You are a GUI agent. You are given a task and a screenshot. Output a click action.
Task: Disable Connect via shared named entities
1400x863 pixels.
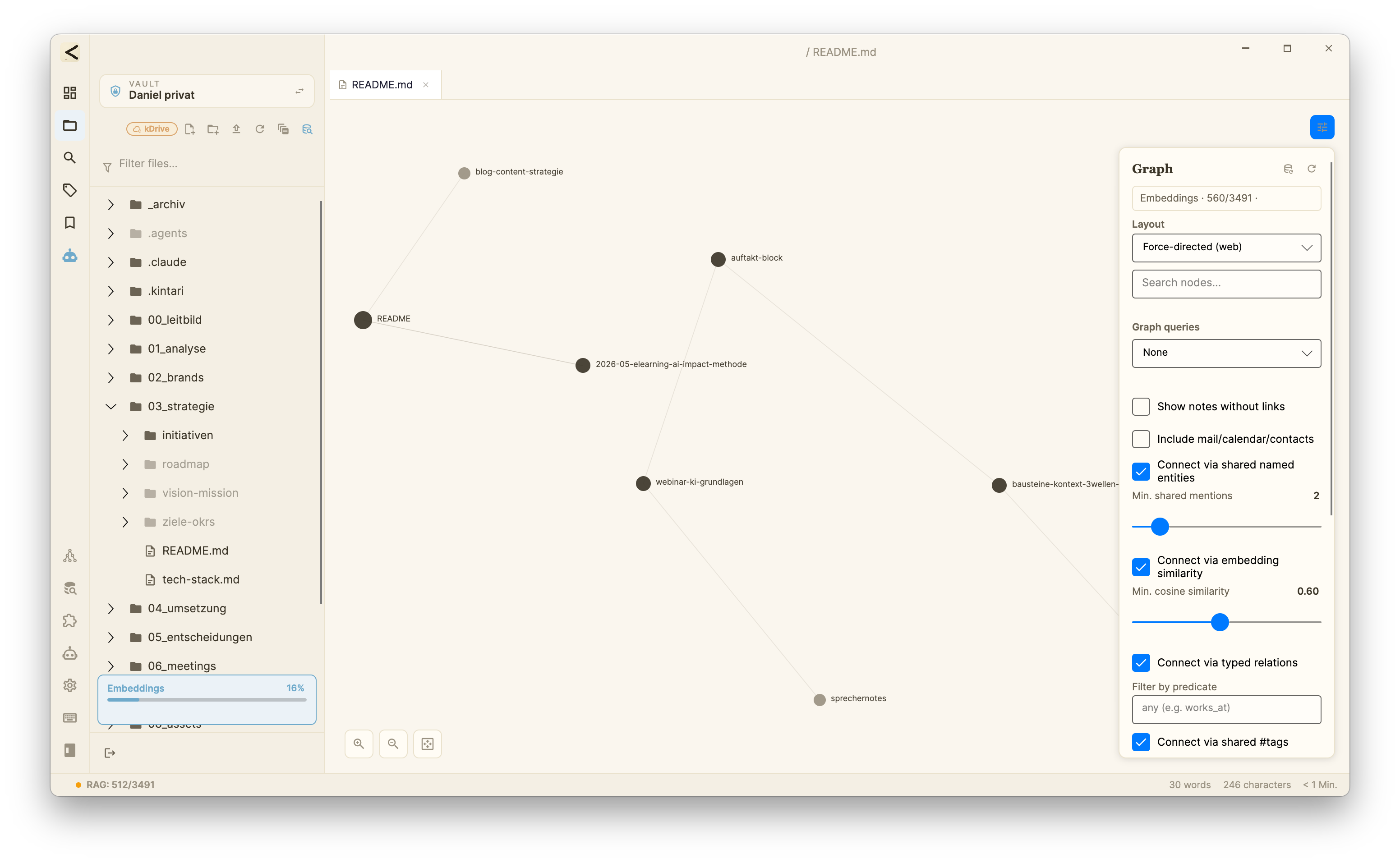(x=1141, y=472)
